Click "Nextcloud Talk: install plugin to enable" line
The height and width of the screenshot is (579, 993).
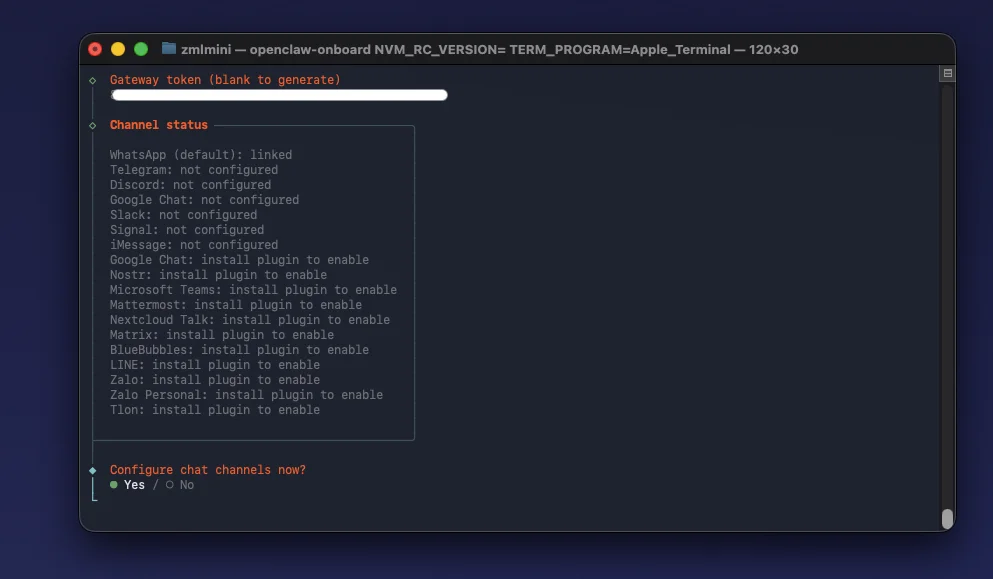tap(250, 320)
